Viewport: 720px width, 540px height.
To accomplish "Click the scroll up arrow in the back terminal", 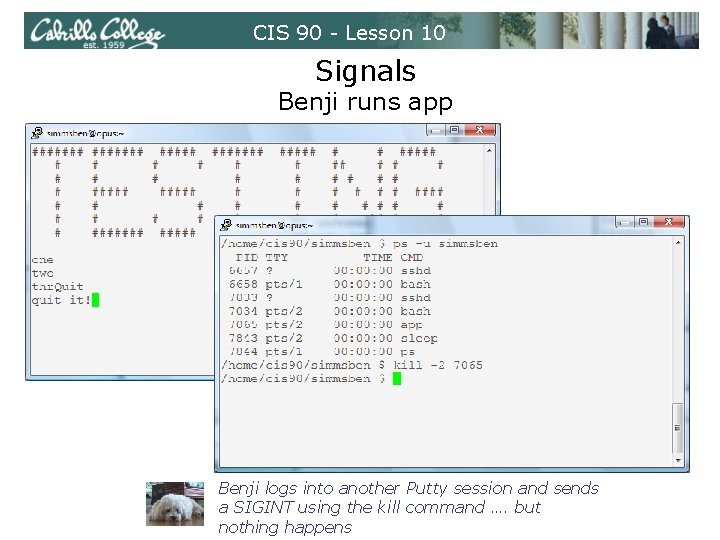I will coord(489,151).
